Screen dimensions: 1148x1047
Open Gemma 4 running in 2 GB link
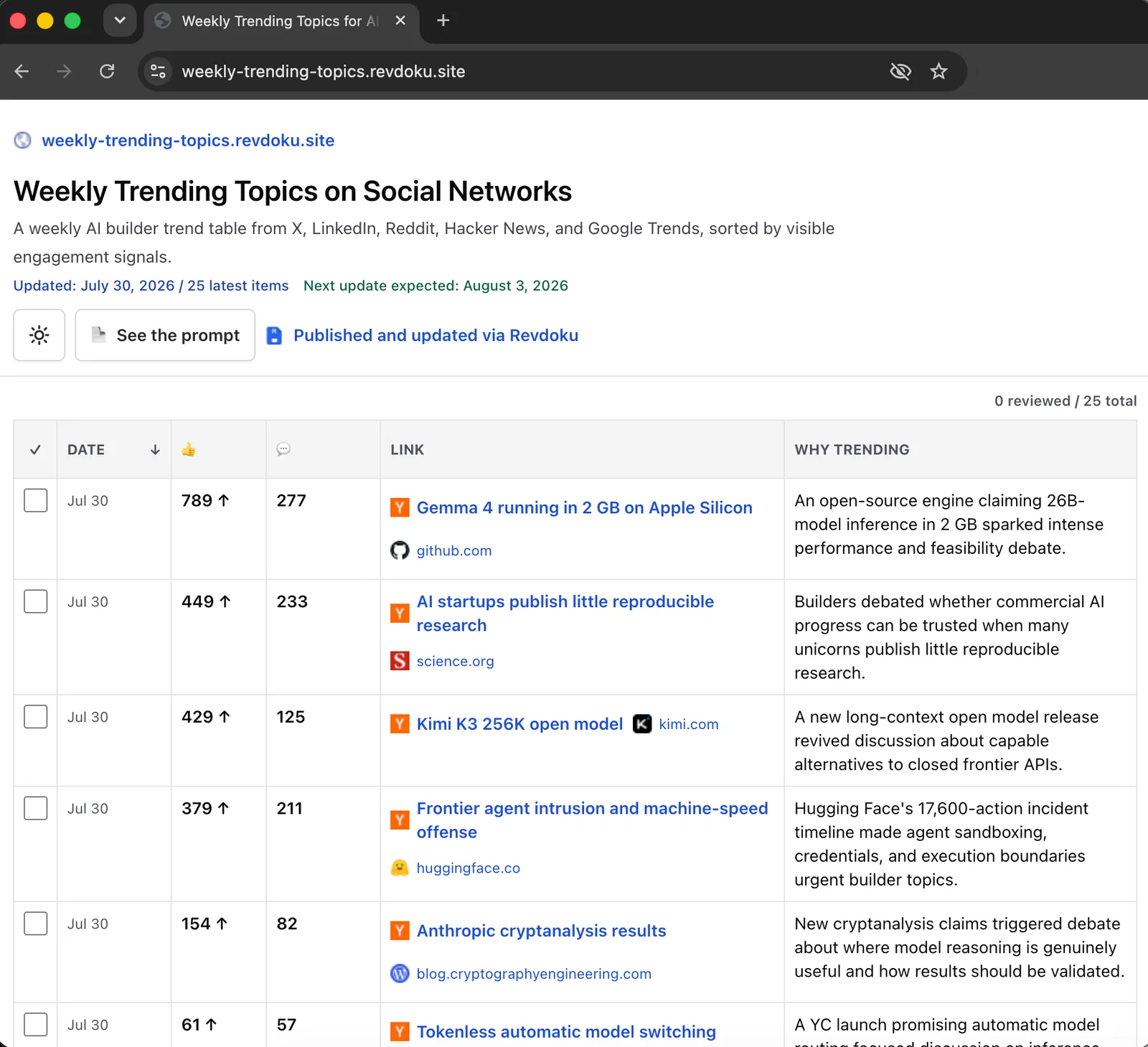[x=584, y=507]
